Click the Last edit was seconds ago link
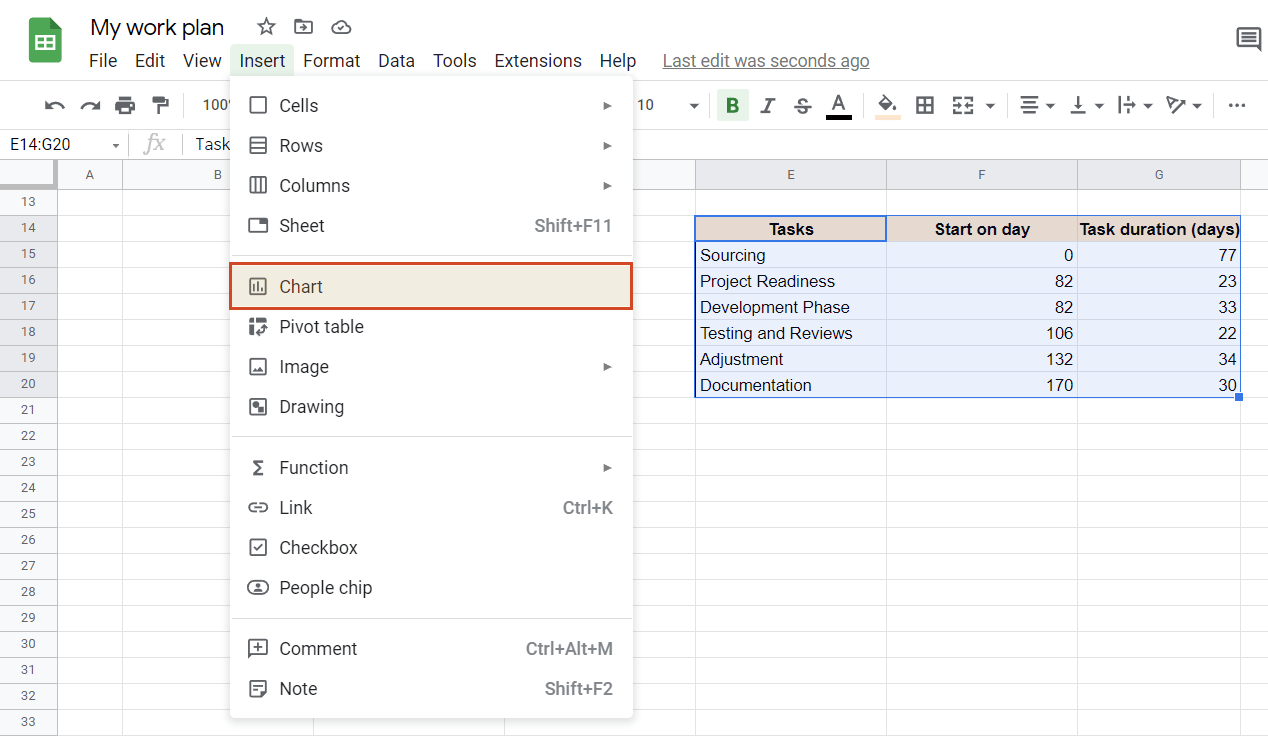This screenshot has height=736, width=1268. (765, 60)
